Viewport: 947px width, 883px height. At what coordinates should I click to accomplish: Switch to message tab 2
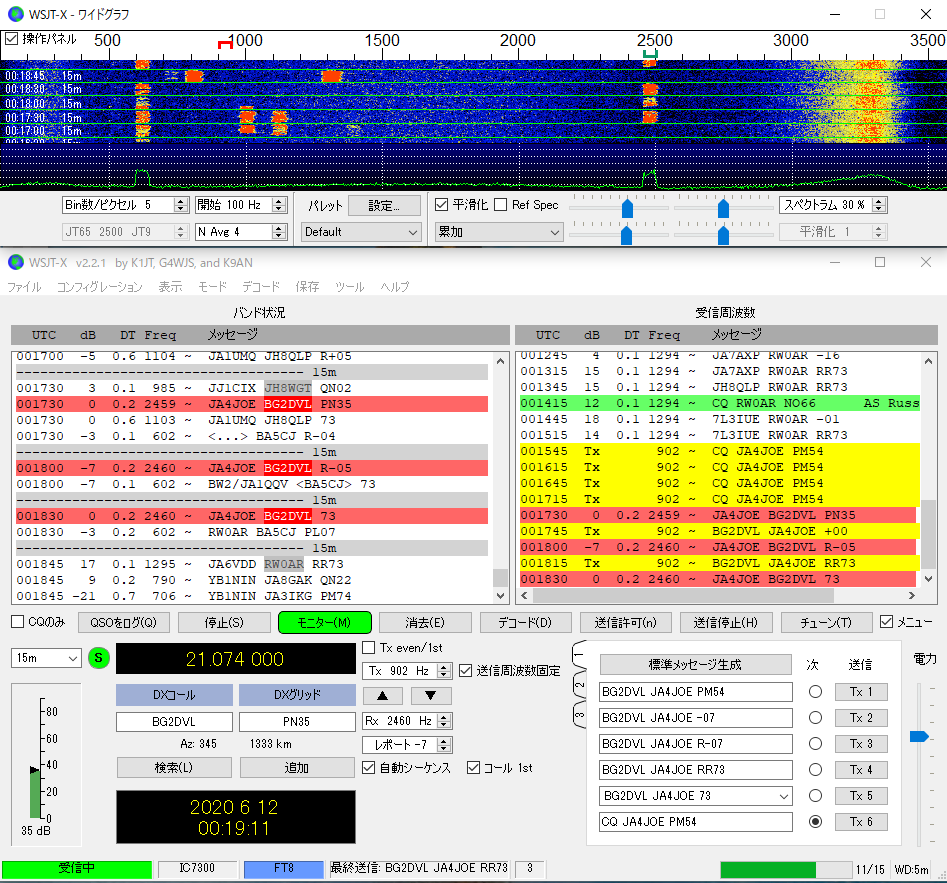[579, 686]
